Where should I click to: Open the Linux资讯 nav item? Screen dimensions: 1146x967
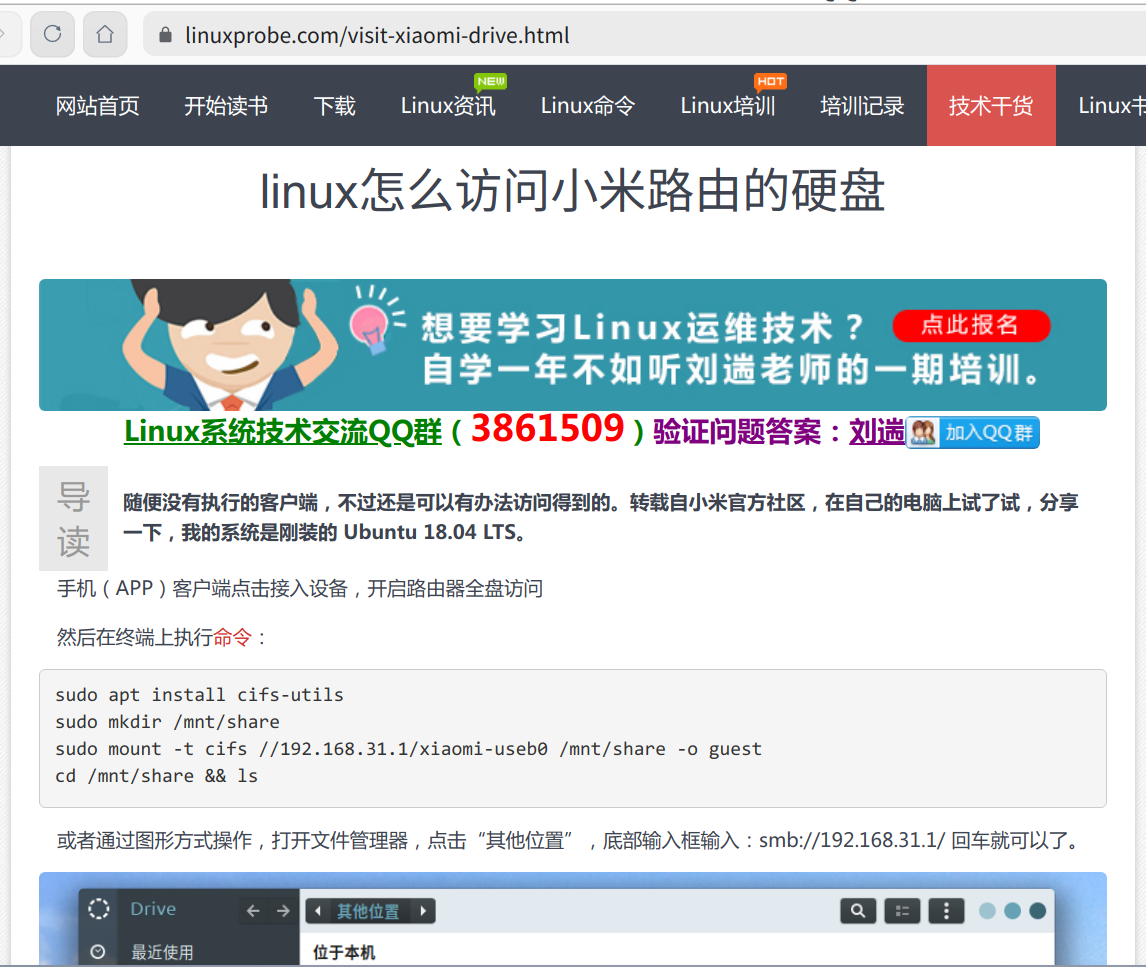448,106
